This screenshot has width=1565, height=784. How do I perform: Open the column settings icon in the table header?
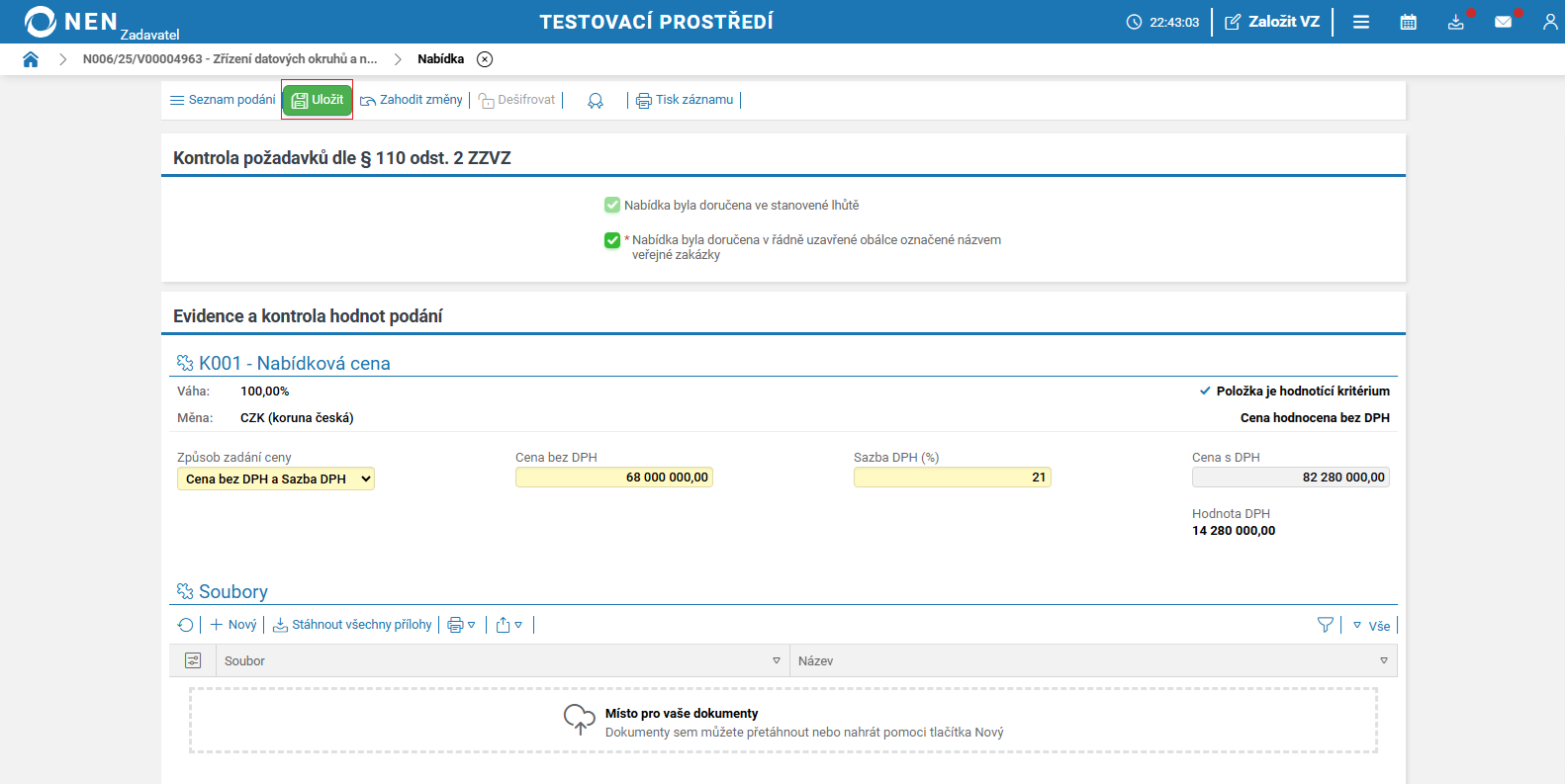click(x=193, y=660)
